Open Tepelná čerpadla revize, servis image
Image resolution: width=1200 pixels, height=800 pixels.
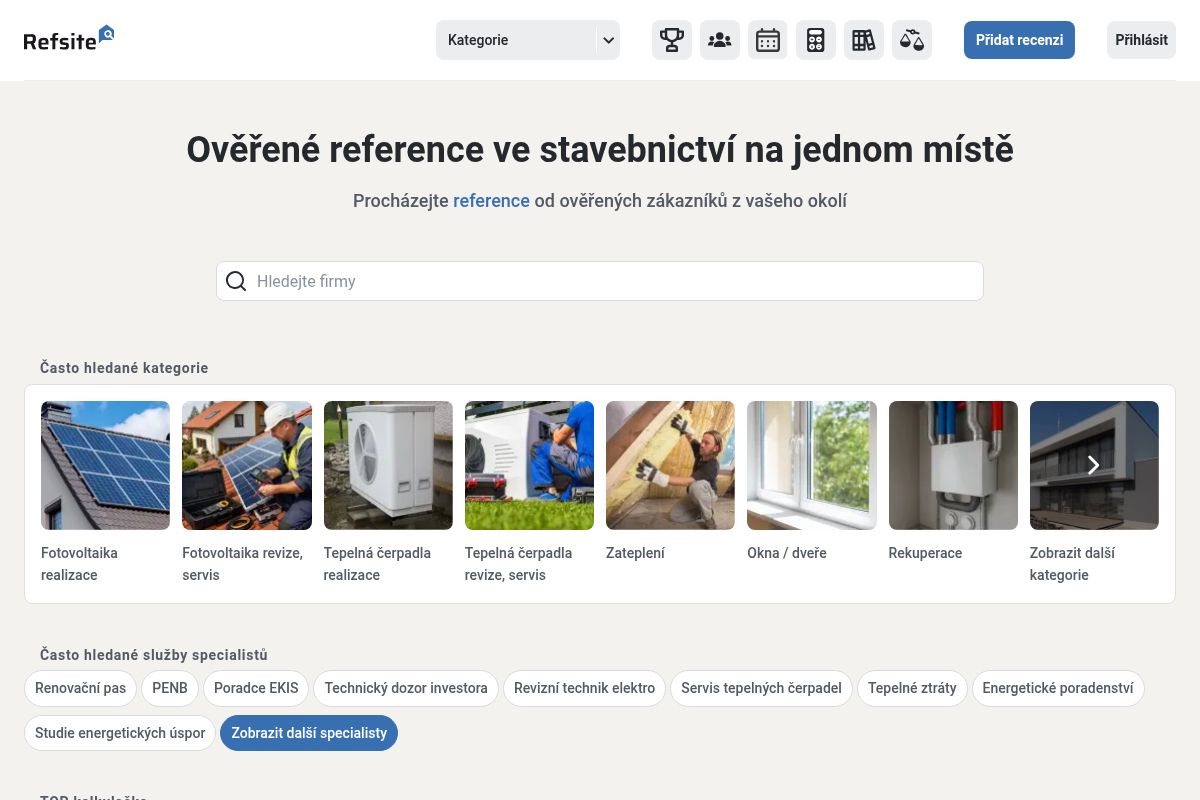point(529,465)
